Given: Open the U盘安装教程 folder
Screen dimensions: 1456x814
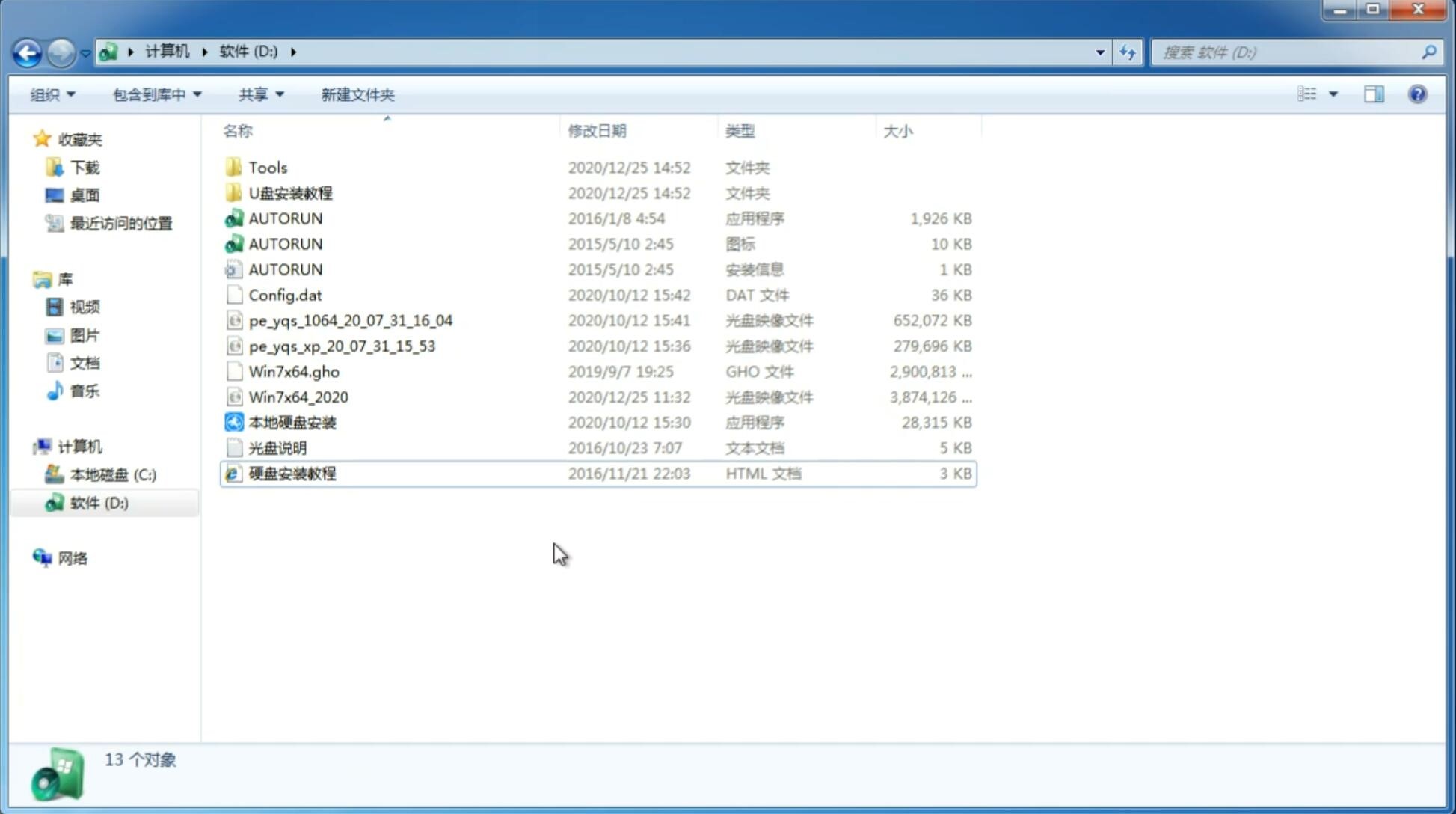Looking at the screenshot, I should tap(291, 193).
